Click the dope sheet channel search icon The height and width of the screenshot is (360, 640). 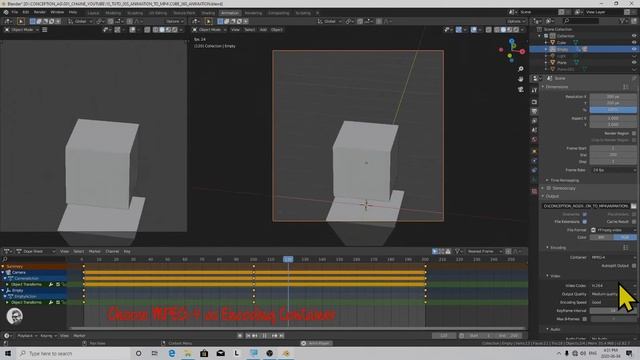pos(5,259)
